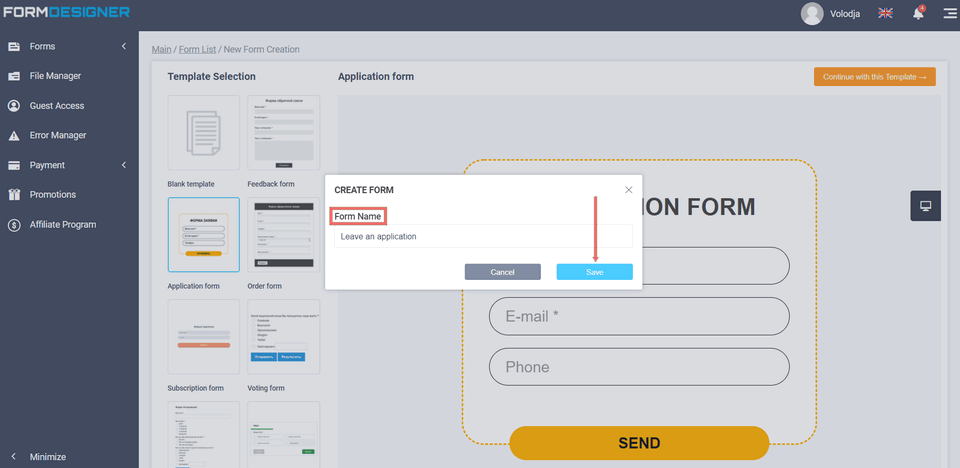Click the FormDesigner logo
This screenshot has height=468, width=960.
[x=66, y=12]
